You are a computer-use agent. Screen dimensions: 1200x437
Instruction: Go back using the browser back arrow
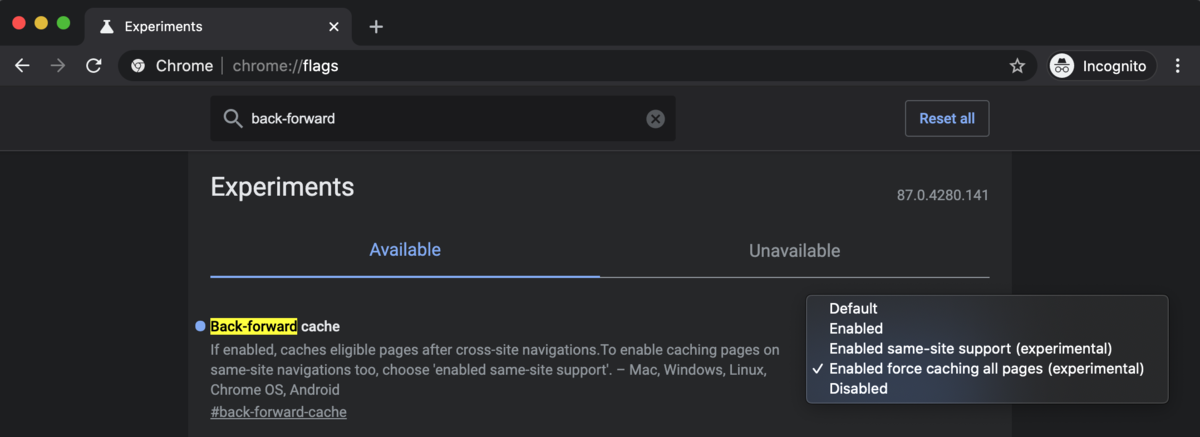click(22, 66)
